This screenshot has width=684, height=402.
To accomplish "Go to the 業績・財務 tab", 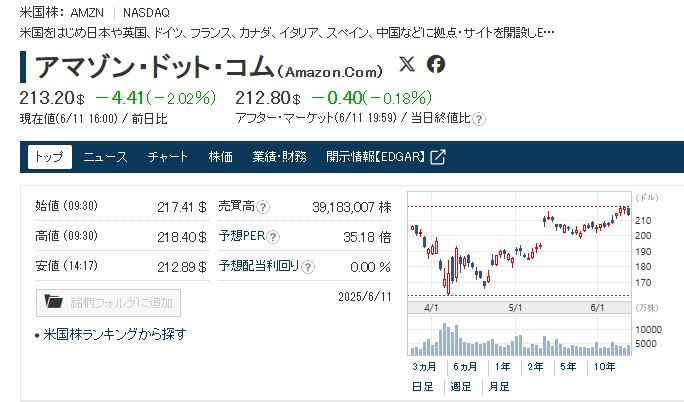I will [279, 157].
